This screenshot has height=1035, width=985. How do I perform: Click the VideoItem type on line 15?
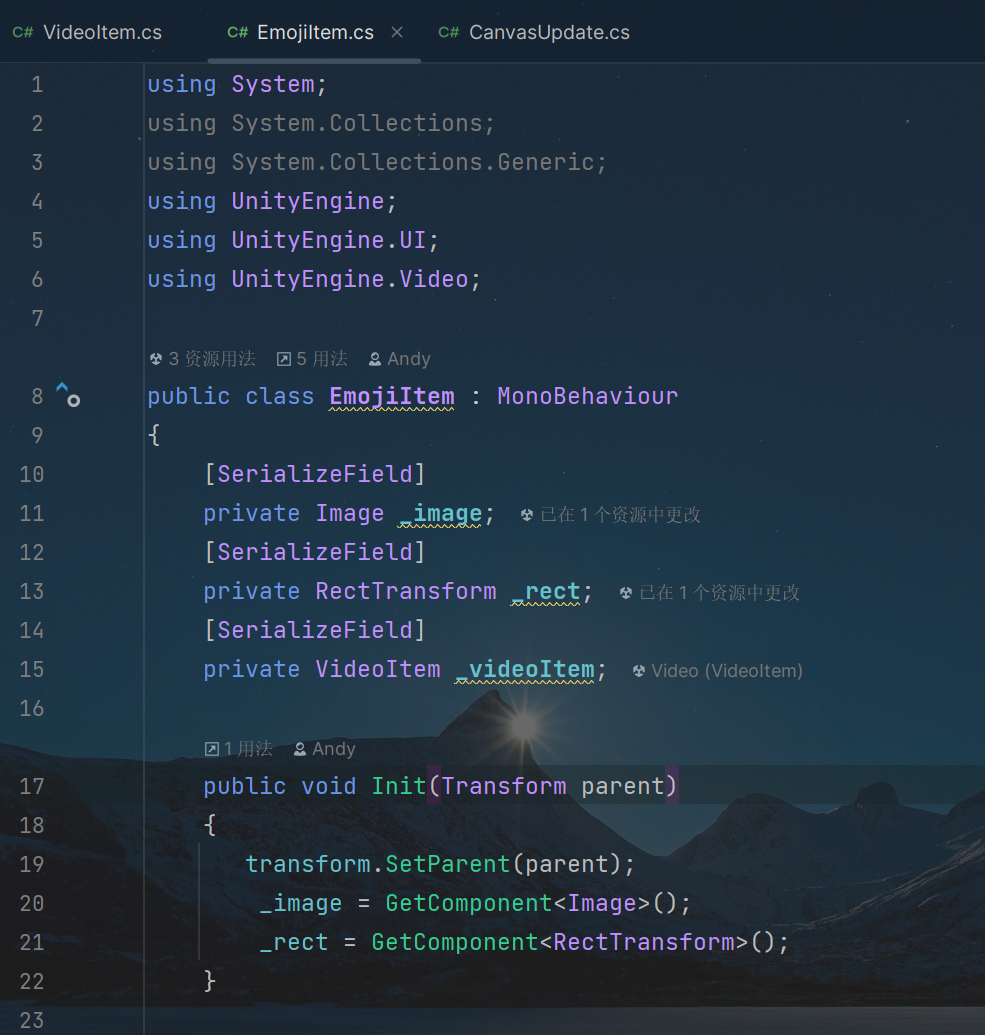pyautogui.click(x=378, y=669)
